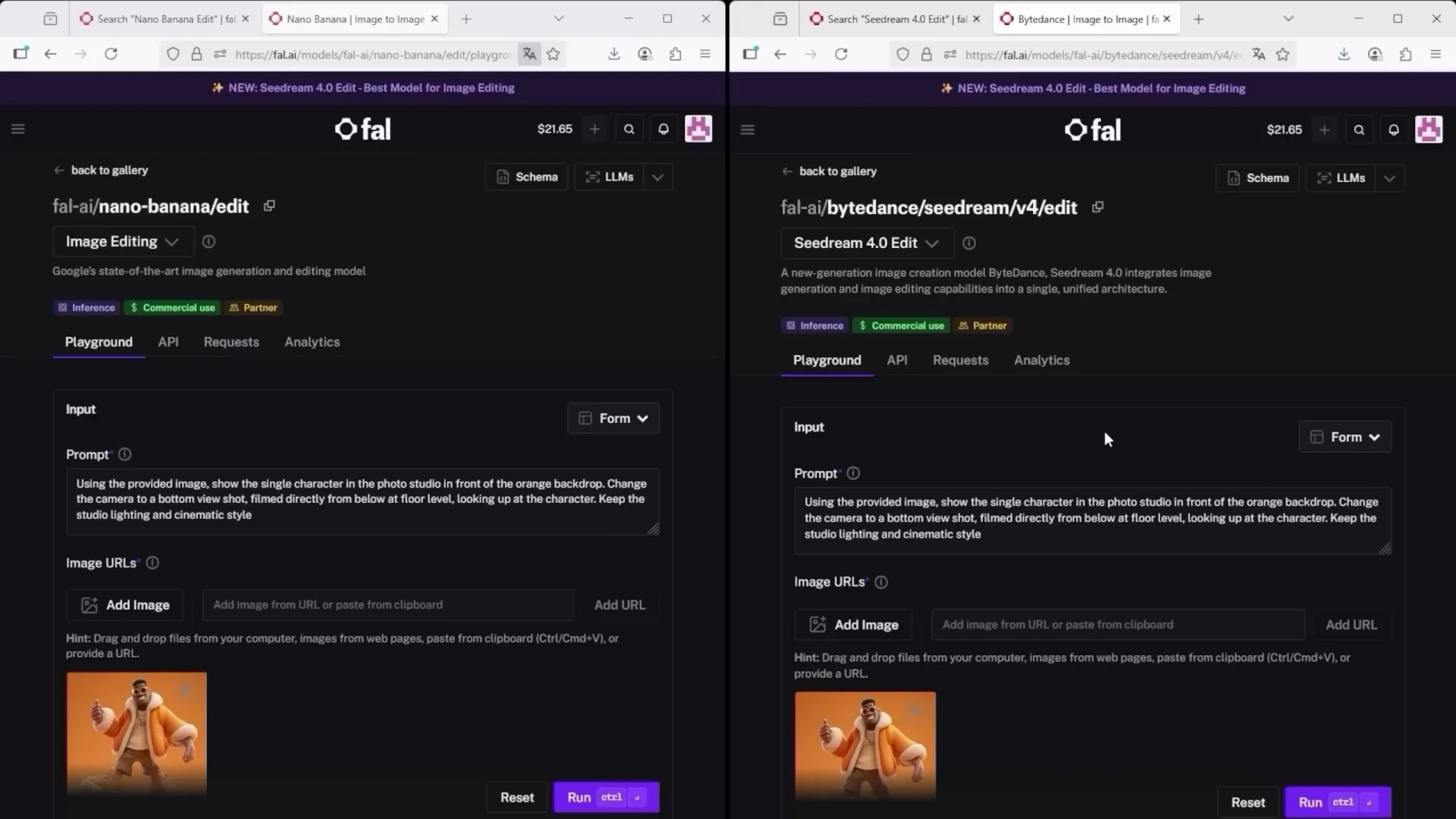Click info icon beside the left Prompt label
The width and height of the screenshot is (1456, 819).
tap(124, 454)
